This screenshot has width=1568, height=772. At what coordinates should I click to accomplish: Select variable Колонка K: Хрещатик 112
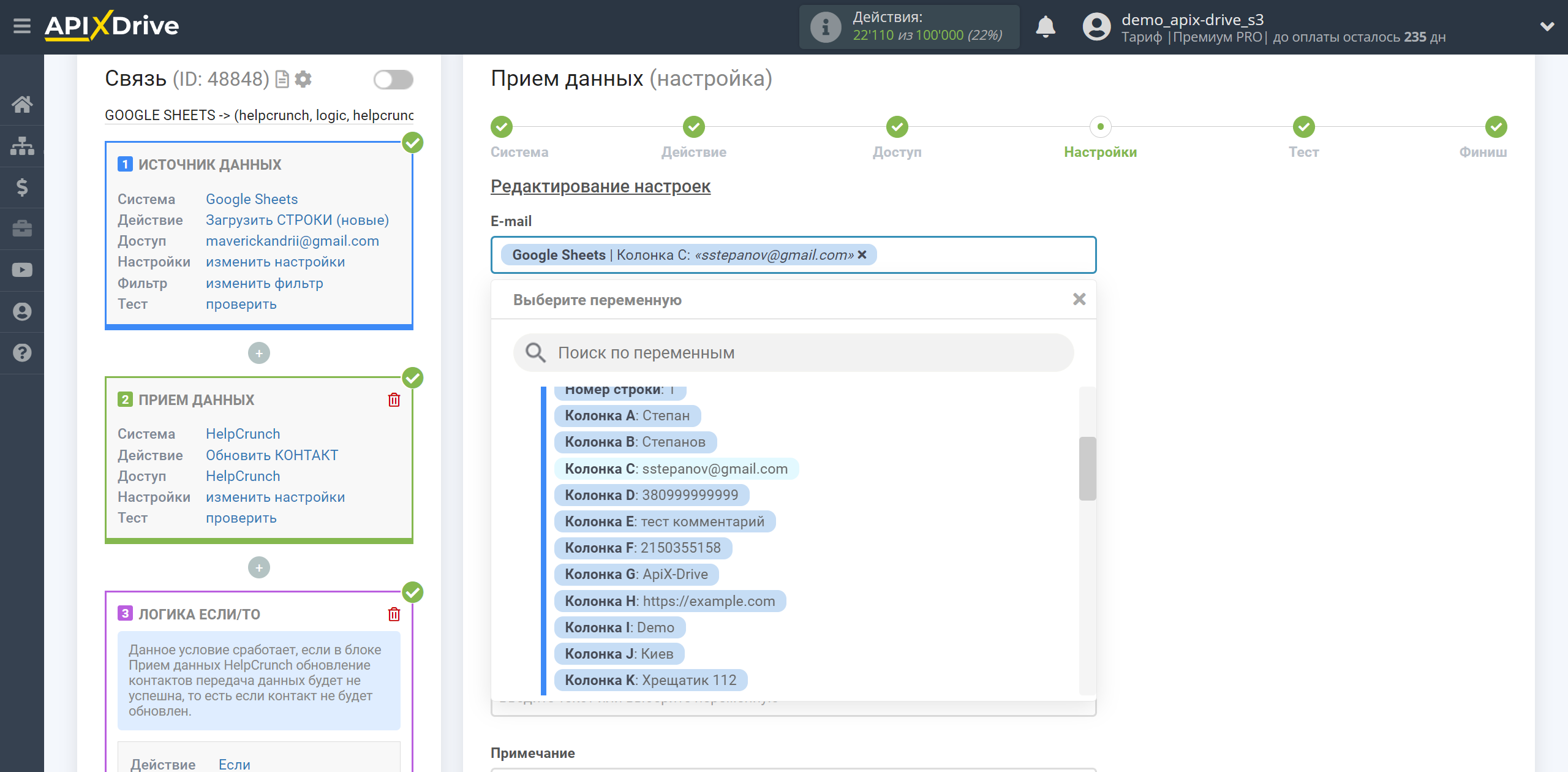[650, 680]
